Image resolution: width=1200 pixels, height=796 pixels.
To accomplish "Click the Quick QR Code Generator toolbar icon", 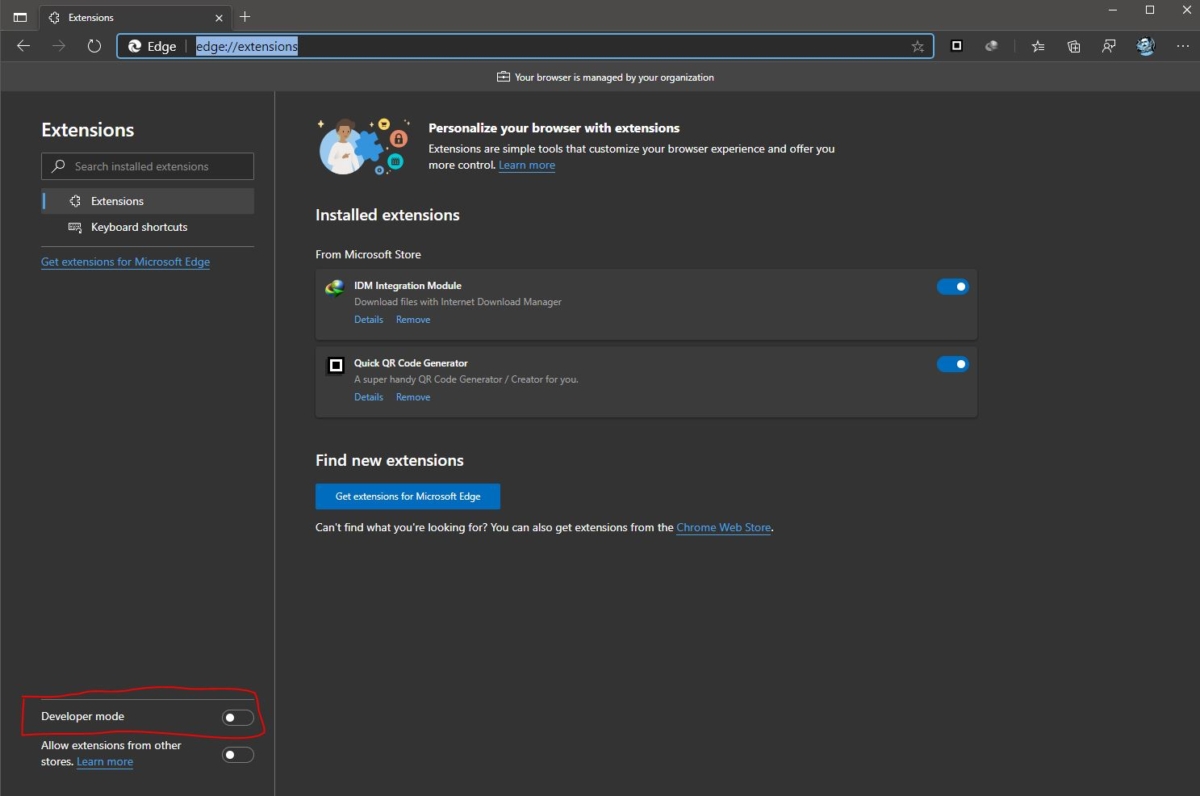I will coord(956,46).
